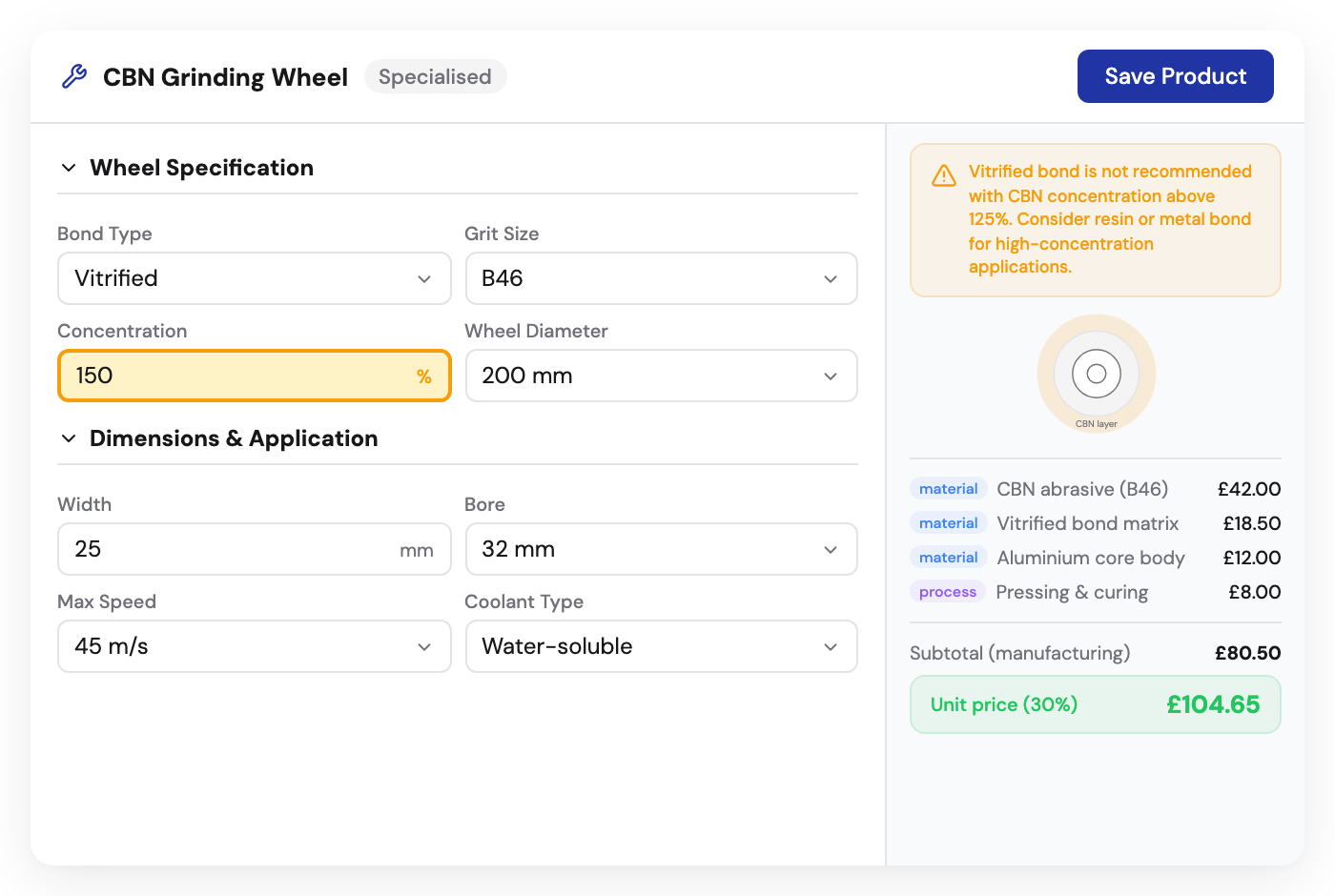This screenshot has height=896, width=1335.
Task: Click the CBN layer wheel diagram illustration
Action: [1096, 374]
